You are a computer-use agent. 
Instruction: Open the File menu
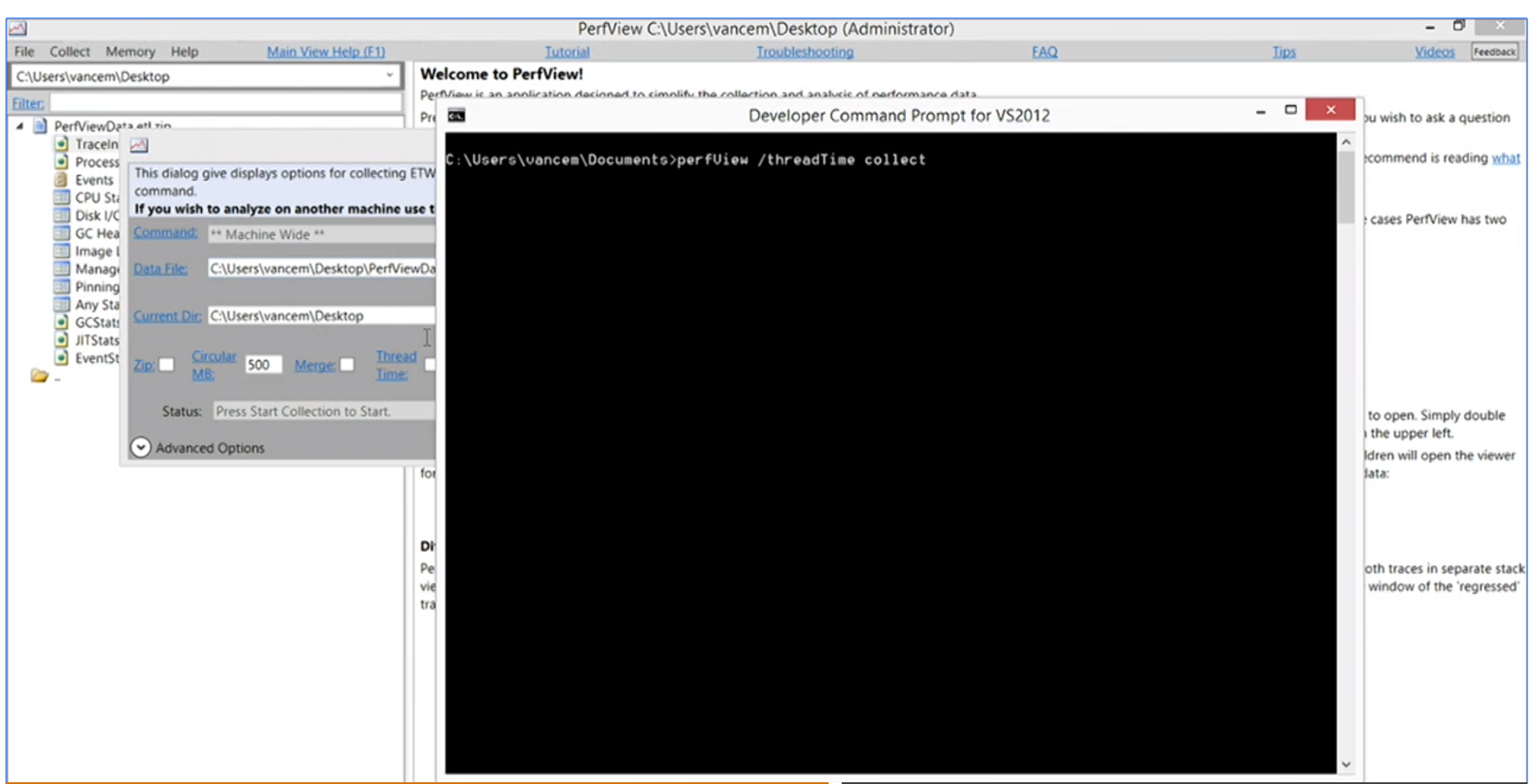[x=24, y=52]
